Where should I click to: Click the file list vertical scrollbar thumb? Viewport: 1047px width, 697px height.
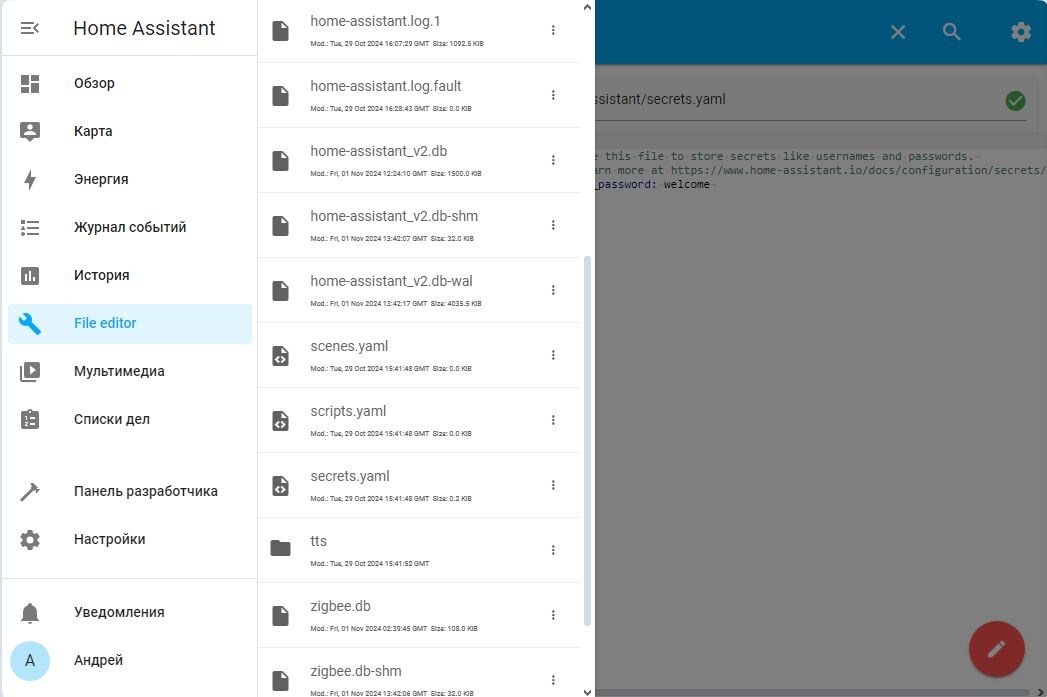coord(588,441)
